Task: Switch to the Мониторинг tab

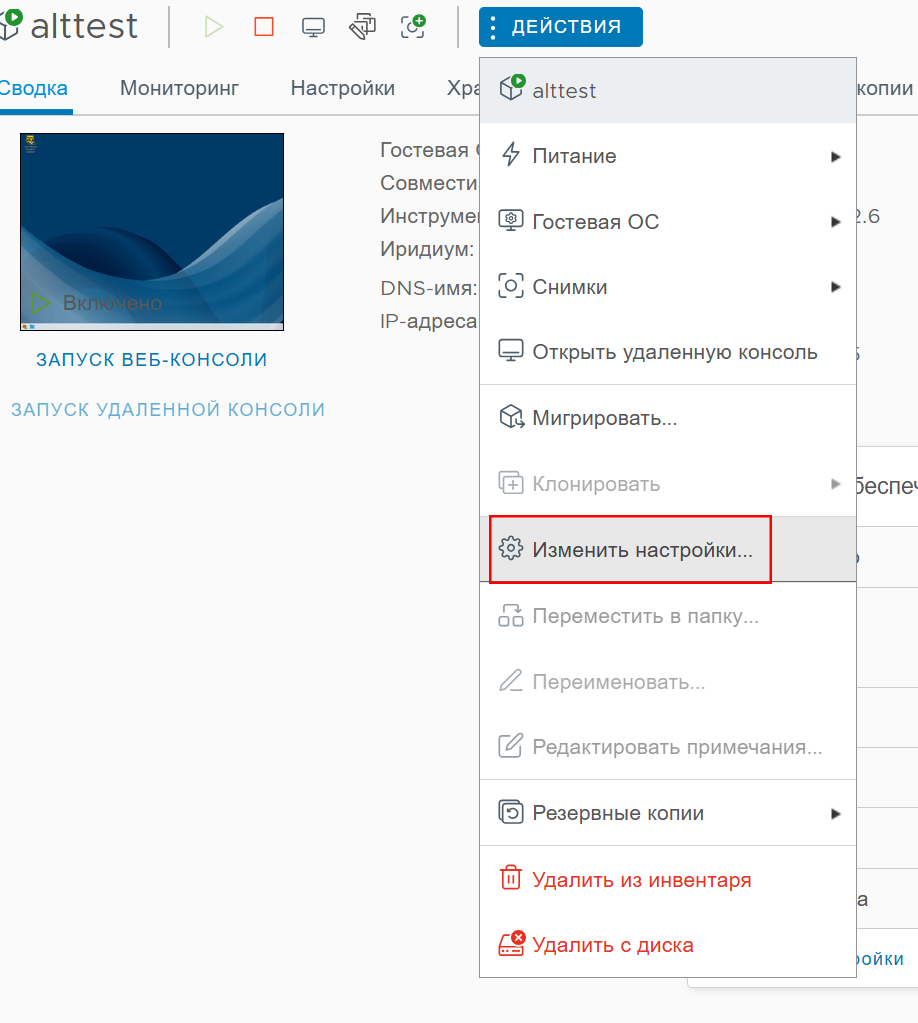Action: coord(179,88)
